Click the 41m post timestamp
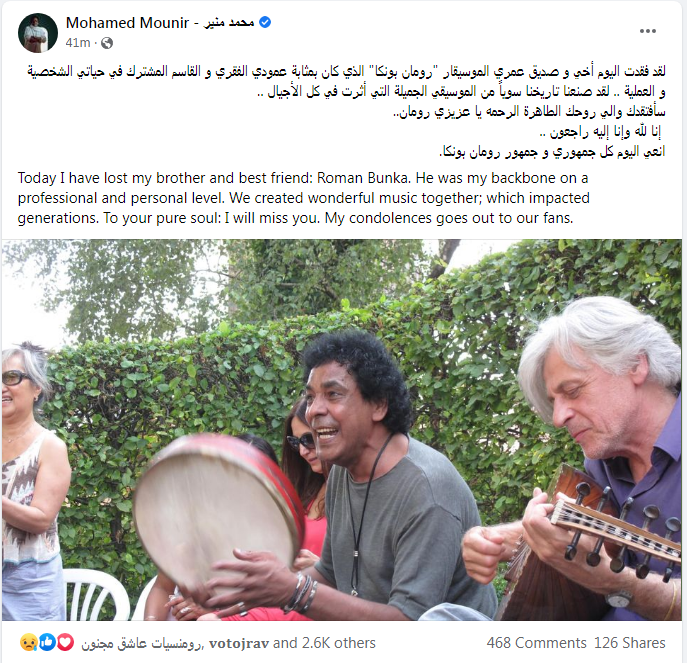The height and width of the screenshot is (663, 687). click(x=78, y=43)
